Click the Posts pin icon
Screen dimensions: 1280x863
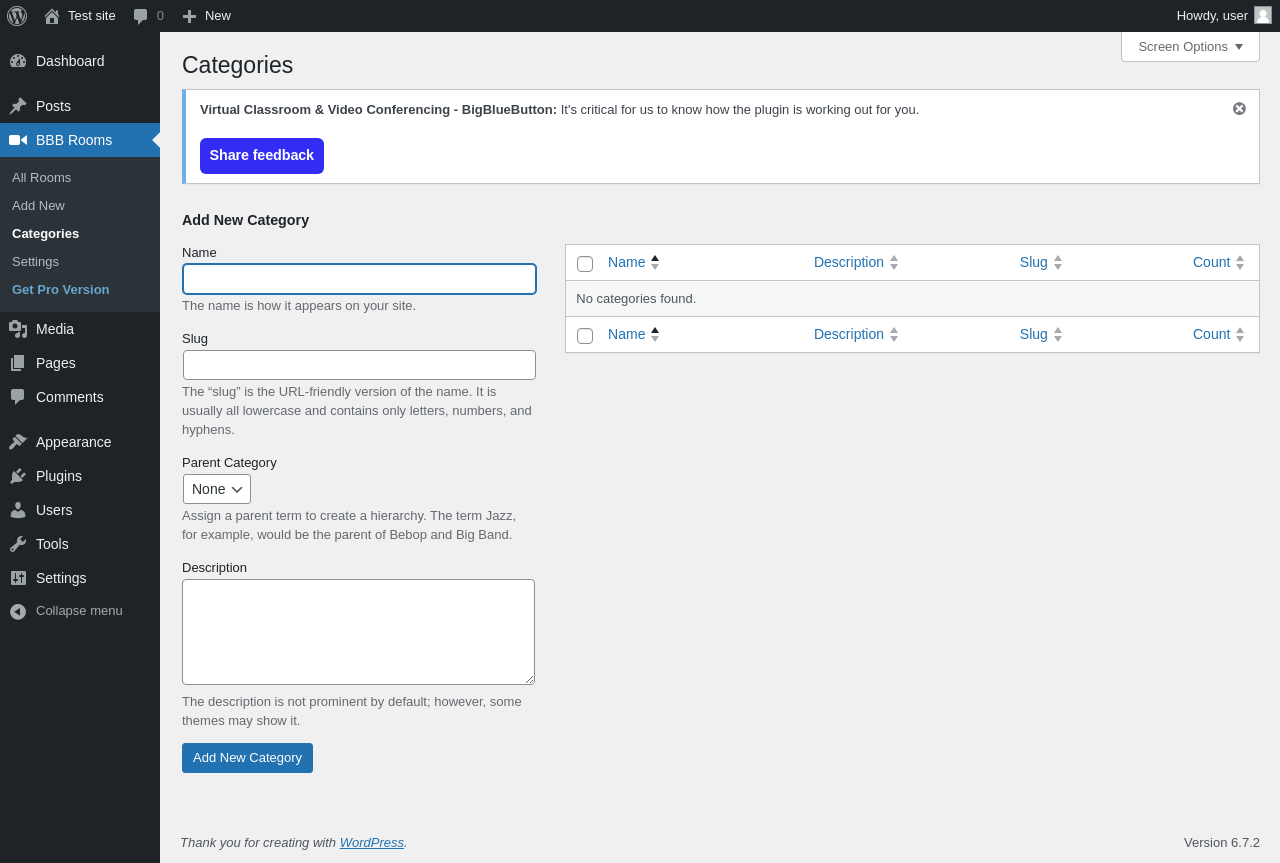point(18,106)
